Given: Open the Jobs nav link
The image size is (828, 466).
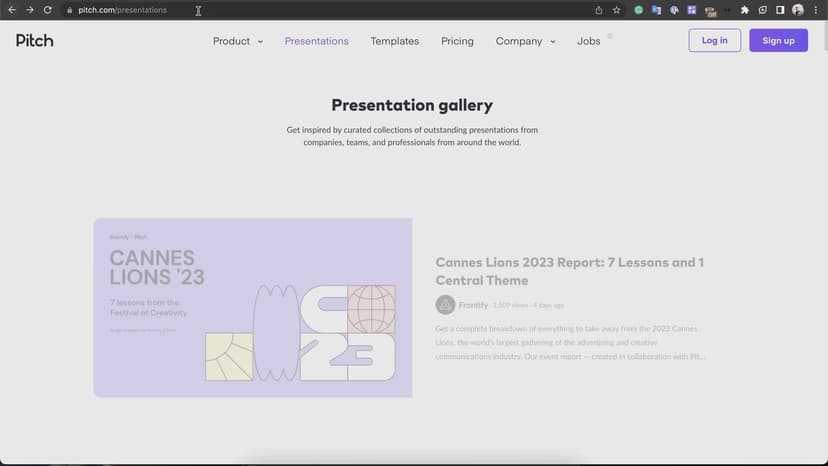Looking at the screenshot, I should tap(588, 41).
